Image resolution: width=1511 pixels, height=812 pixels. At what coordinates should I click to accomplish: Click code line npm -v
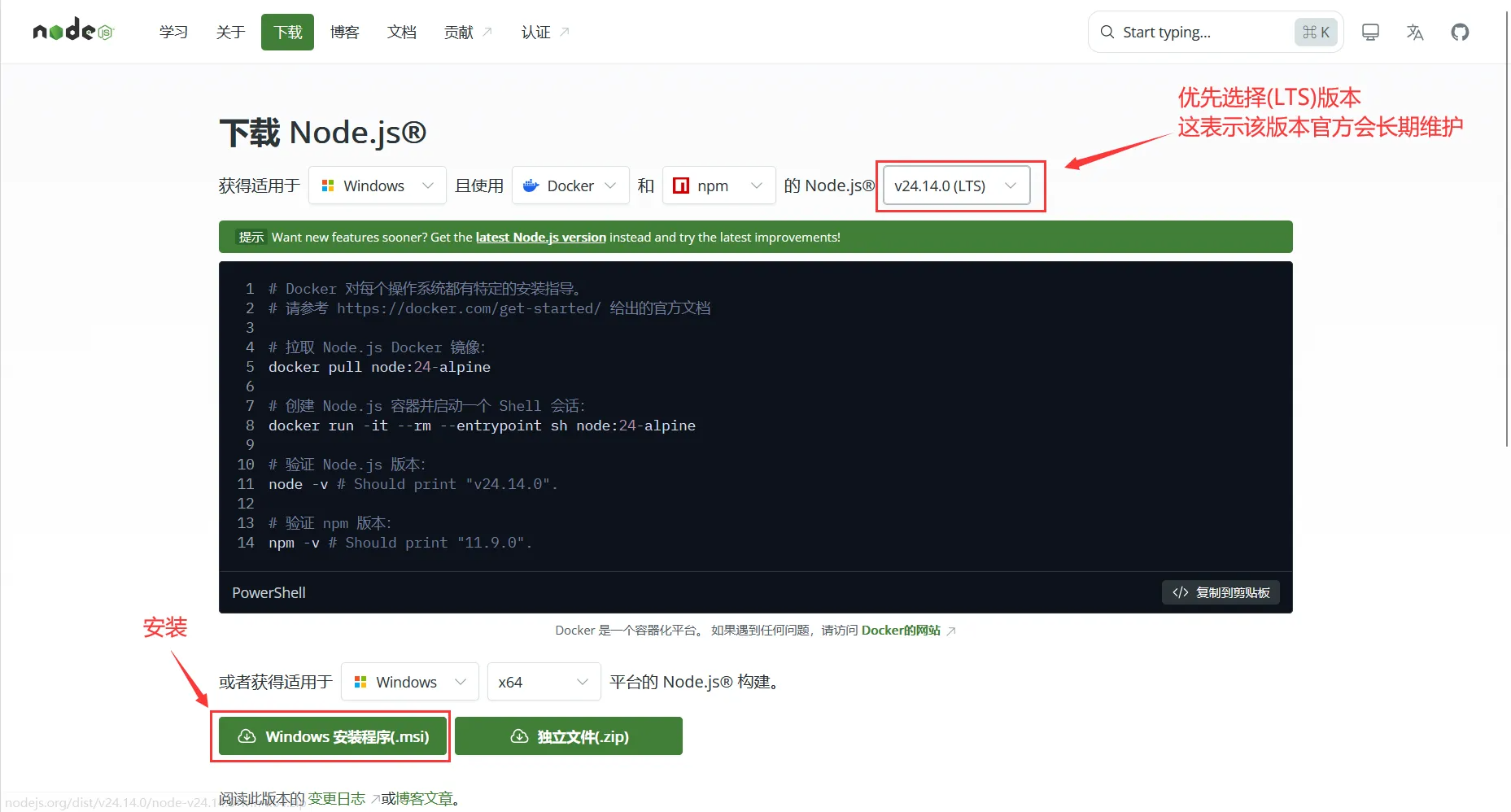pos(400,543)
